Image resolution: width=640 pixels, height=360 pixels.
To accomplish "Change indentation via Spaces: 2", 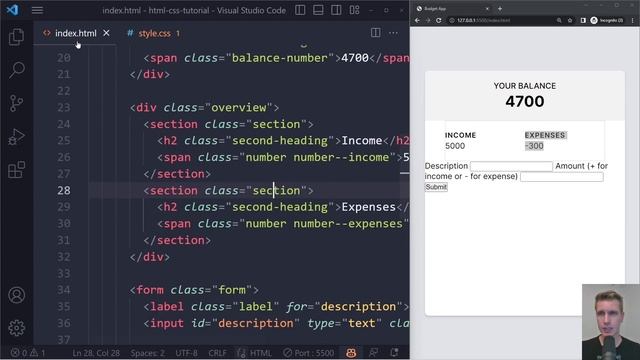I will point(147,353).
